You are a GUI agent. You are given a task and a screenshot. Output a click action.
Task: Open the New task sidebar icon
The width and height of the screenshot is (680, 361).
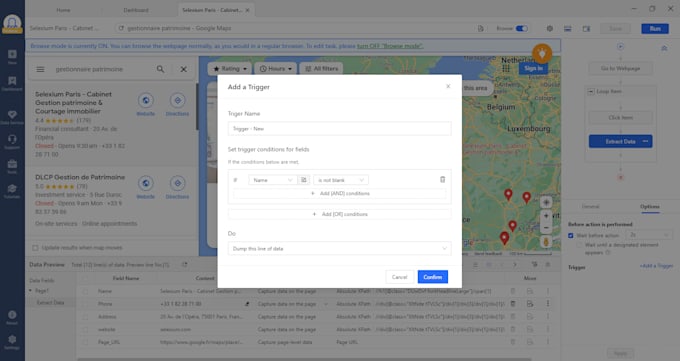pyautogui.click(x=12, y=56)
